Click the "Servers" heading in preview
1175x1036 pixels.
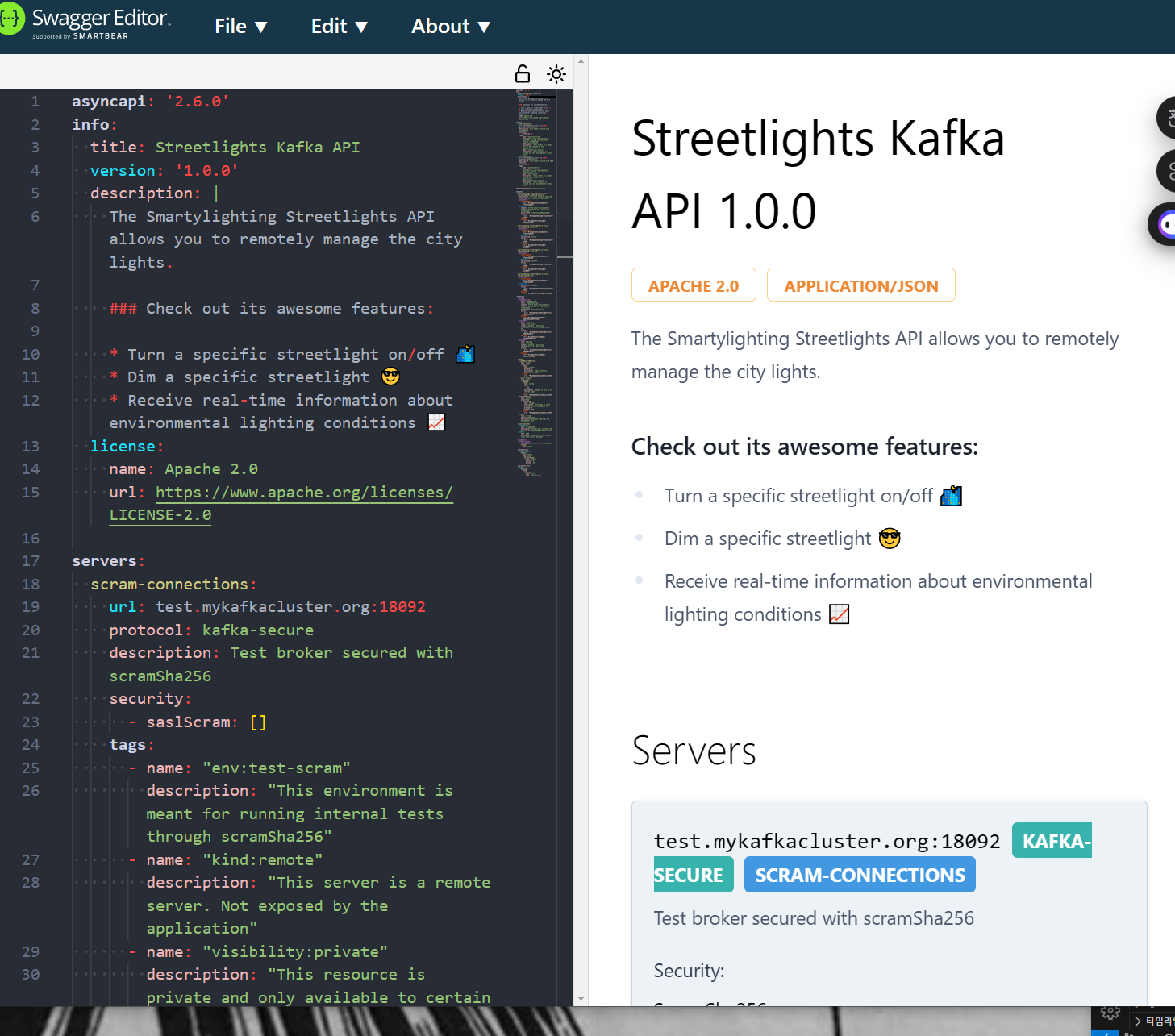point(694,751)
